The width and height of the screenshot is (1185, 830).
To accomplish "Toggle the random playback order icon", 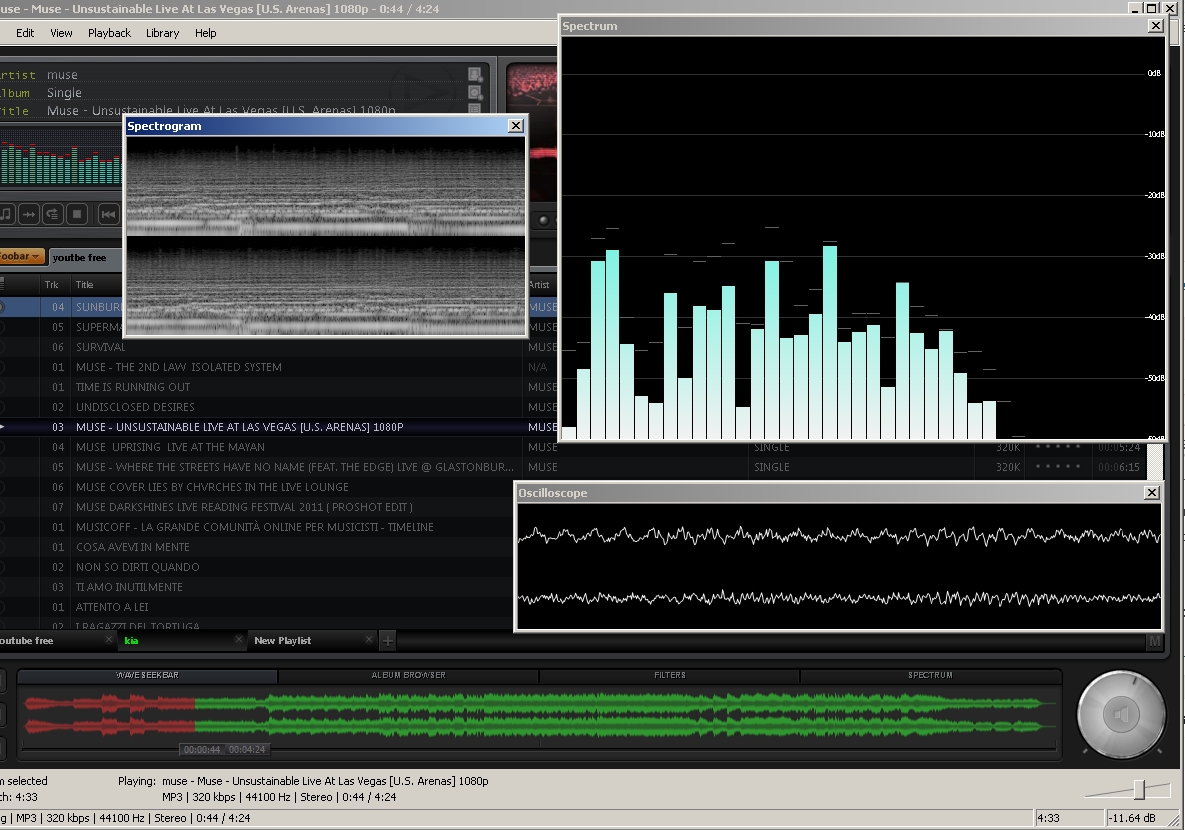I will (x=29, y=215).
